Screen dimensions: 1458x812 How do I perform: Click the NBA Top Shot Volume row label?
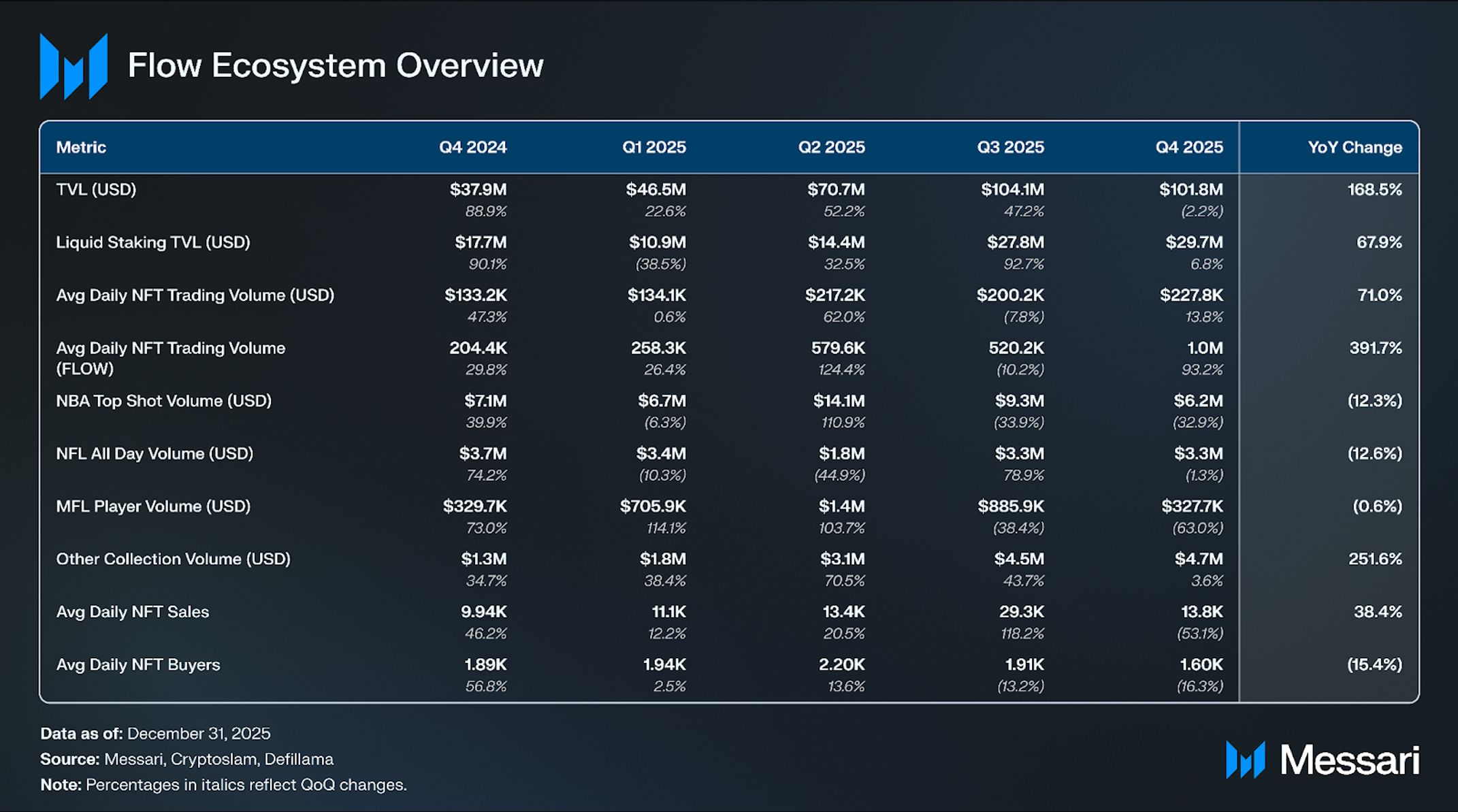point(163,401)
